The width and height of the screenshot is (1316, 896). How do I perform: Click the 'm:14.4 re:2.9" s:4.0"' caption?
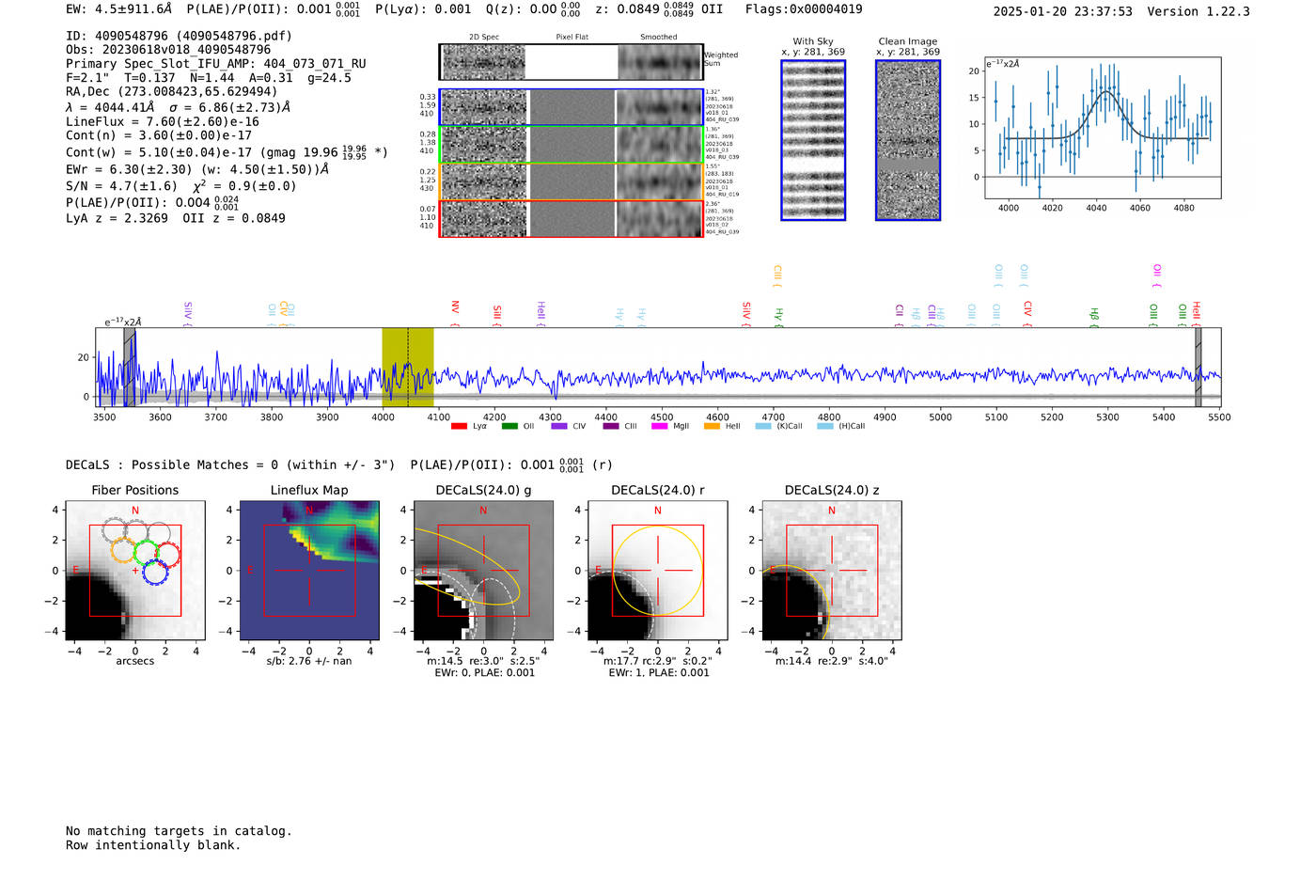tap(832, 662)
